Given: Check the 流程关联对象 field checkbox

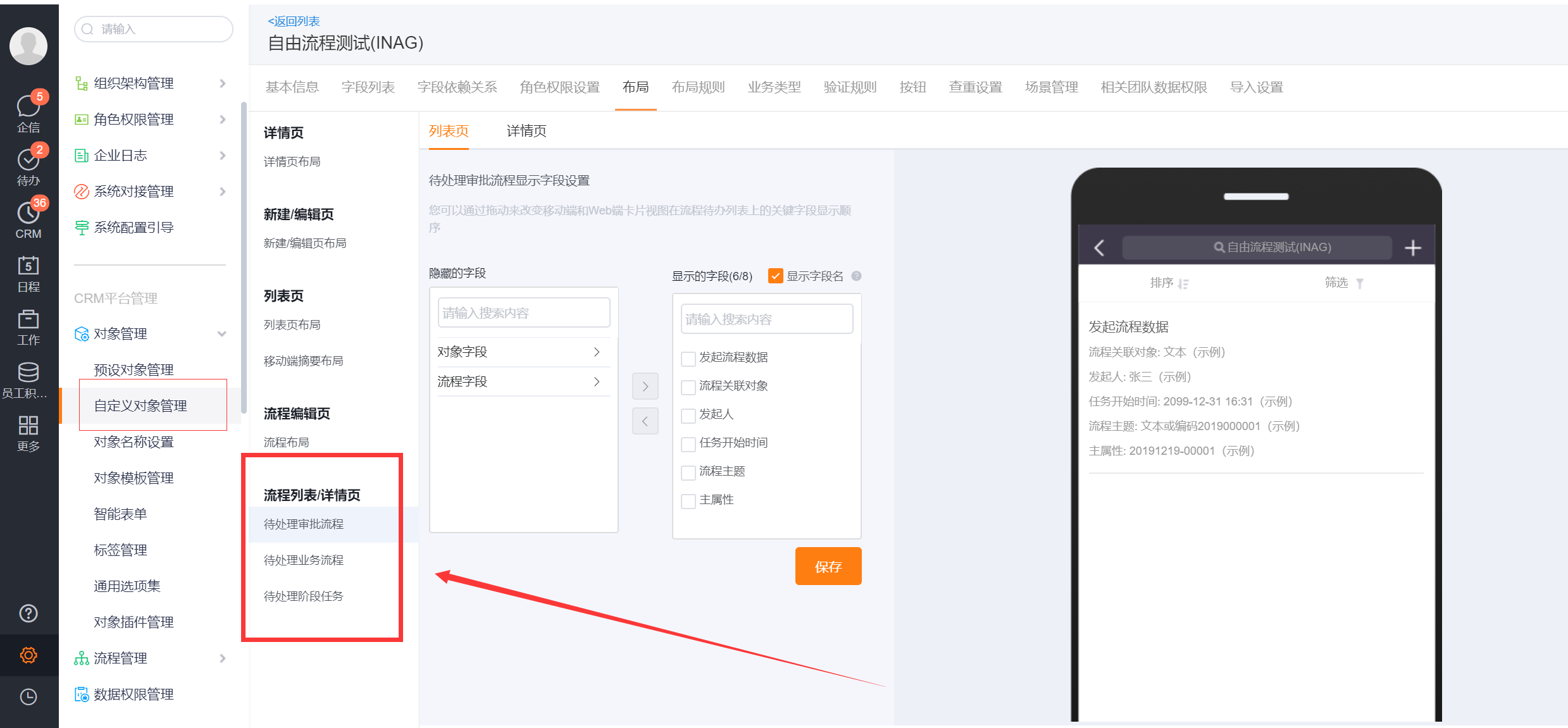Looking at the screenshot, I should click(688, 387).
